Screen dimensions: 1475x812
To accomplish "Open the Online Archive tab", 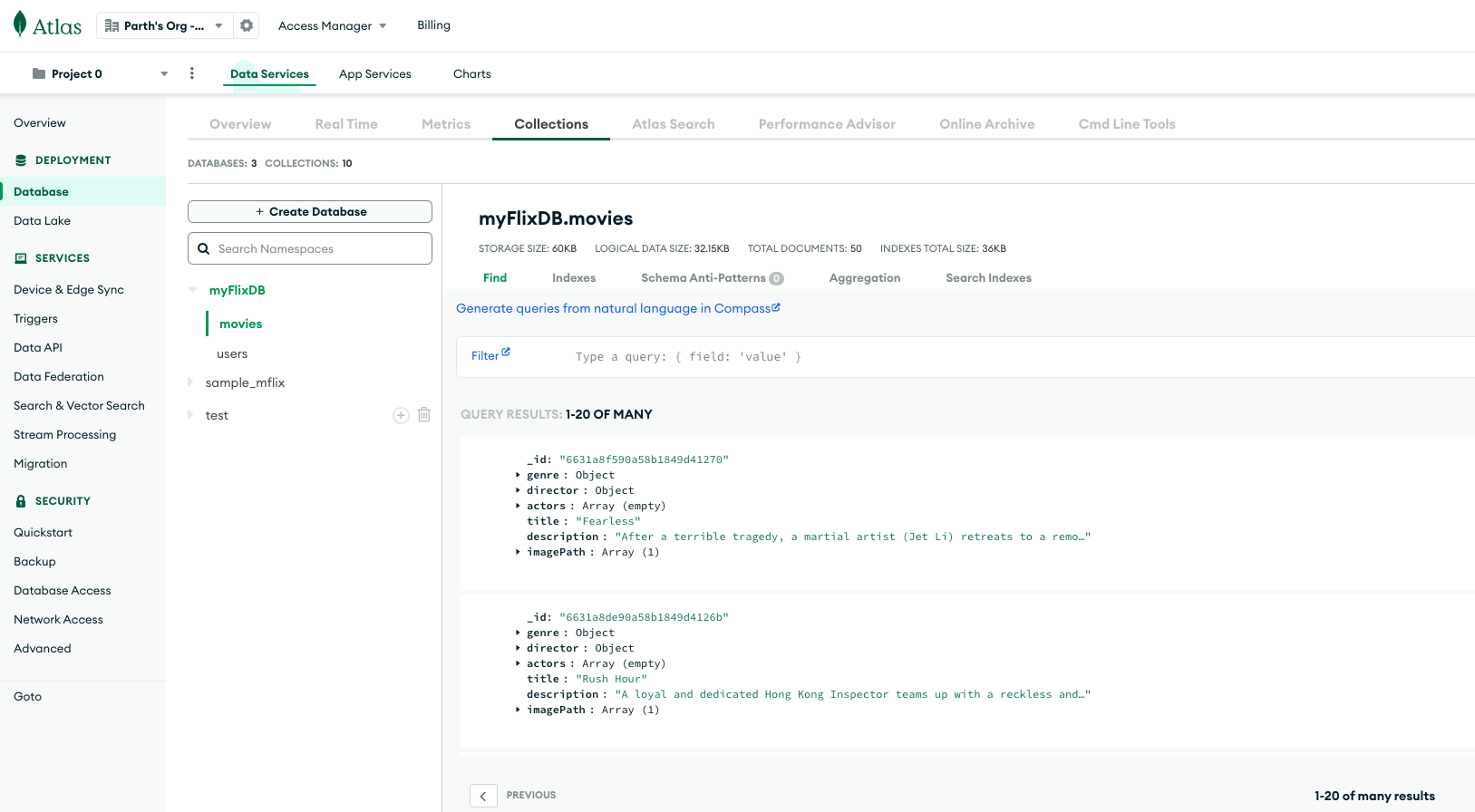I will click(x=987, y=124).
